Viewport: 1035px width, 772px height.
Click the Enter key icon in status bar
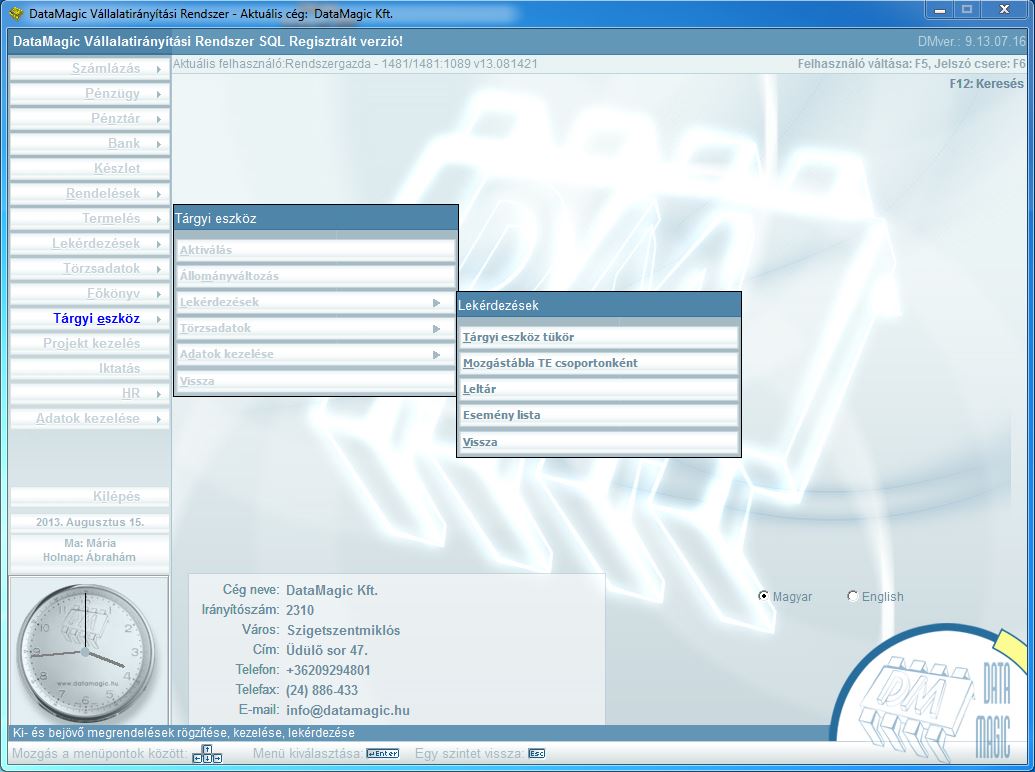pyautogui.click(x=382, y=753)
